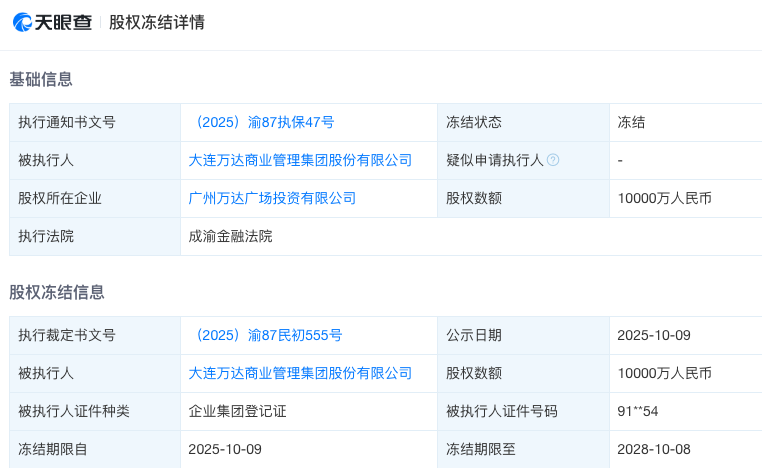Click the 冻结期限自 start date value
Viewport: 762px width, 468px height.
(x=225, y=449)
